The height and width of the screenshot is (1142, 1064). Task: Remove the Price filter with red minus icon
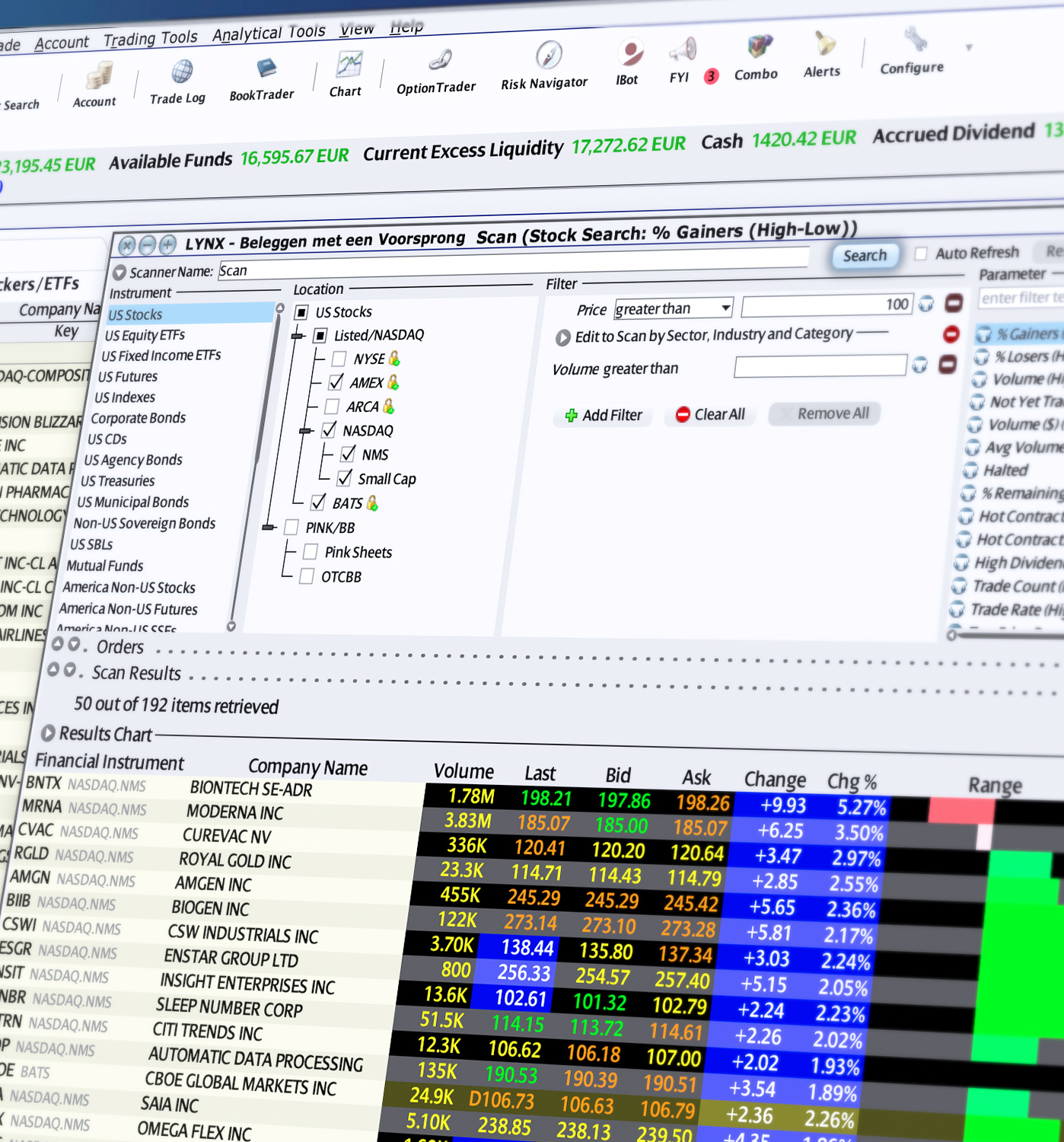coord(953,302)
